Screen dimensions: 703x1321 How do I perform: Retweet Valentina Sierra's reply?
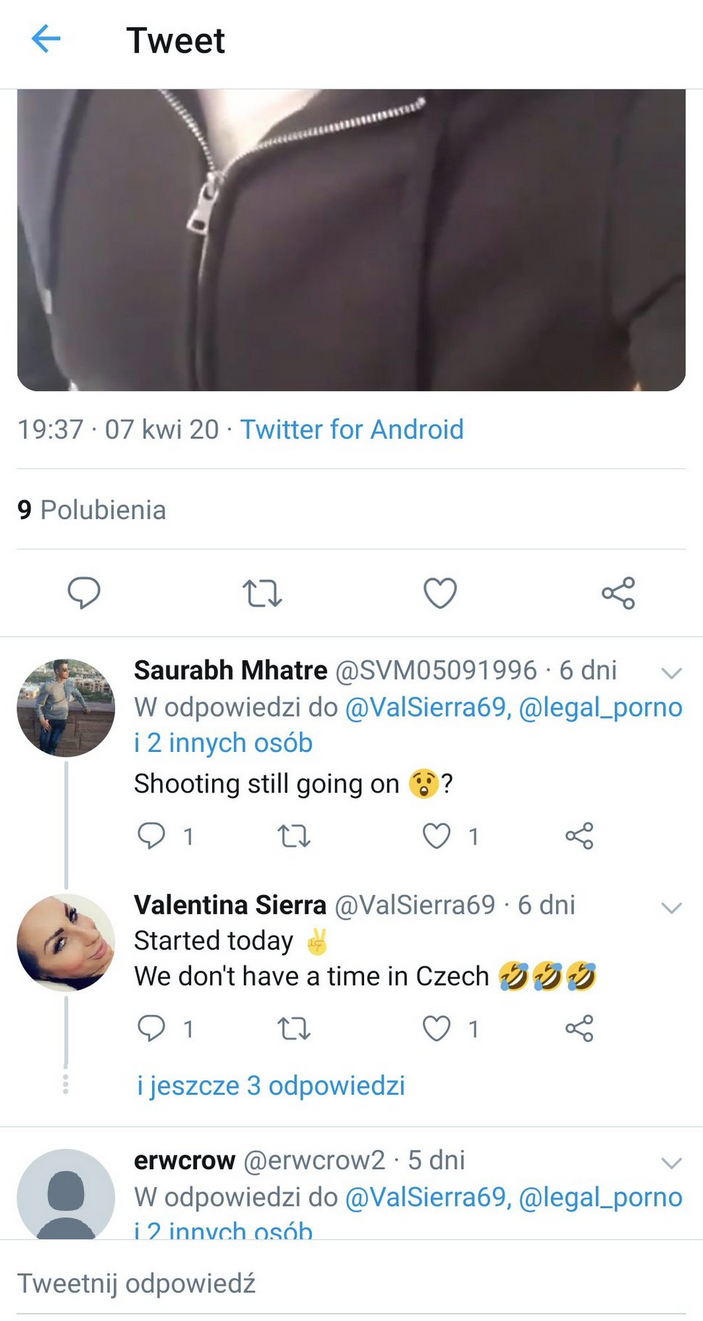[x=293, y=1028]
